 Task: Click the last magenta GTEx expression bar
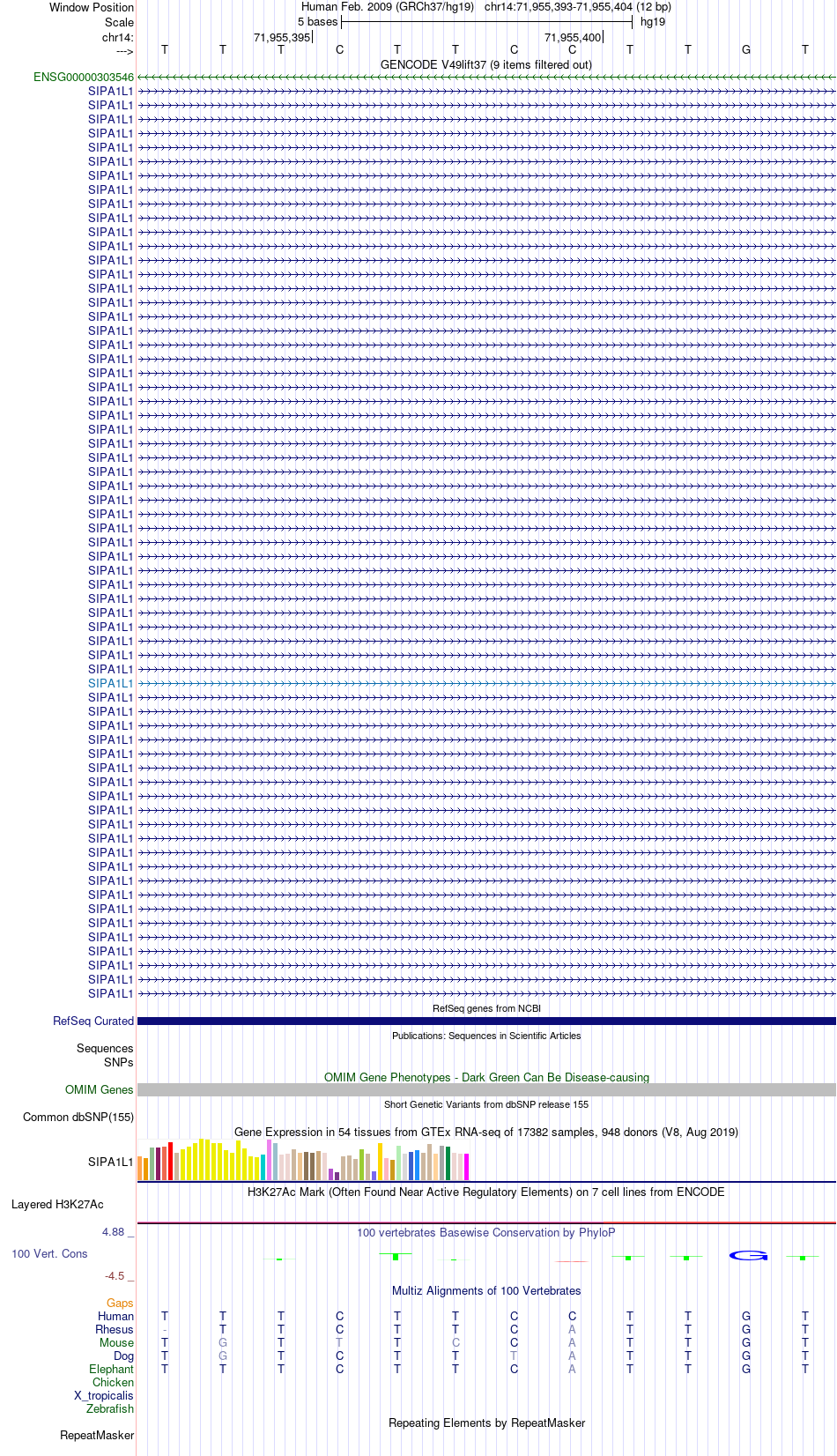[x=466, y=1167]
